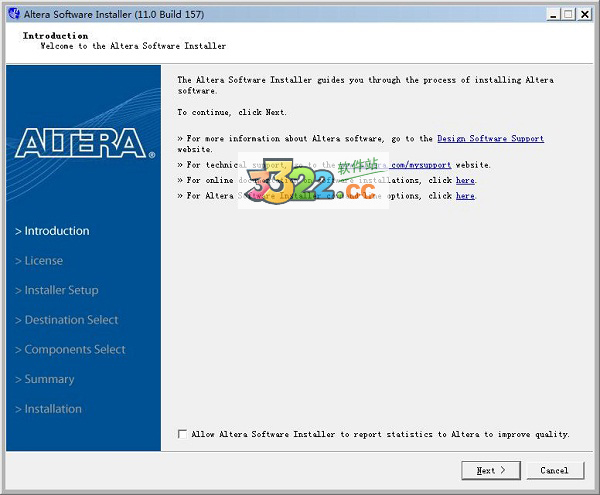Close the installer window
The height and width of the screenshot is (495, 600).
coord(585,15)
